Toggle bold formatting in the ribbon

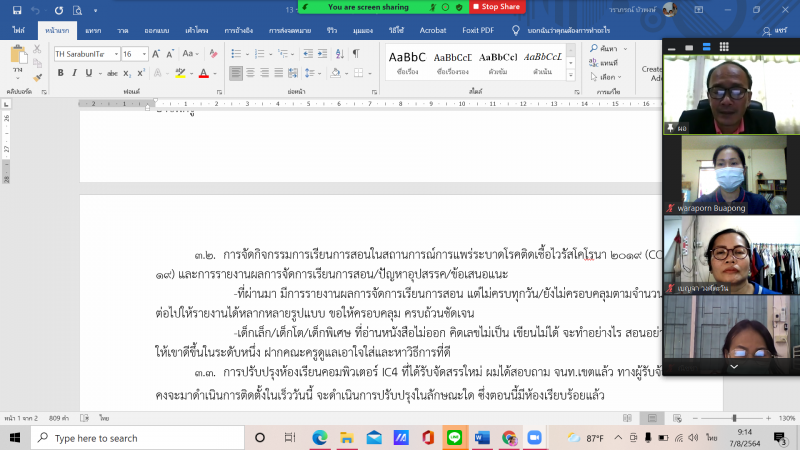point(60,73)
